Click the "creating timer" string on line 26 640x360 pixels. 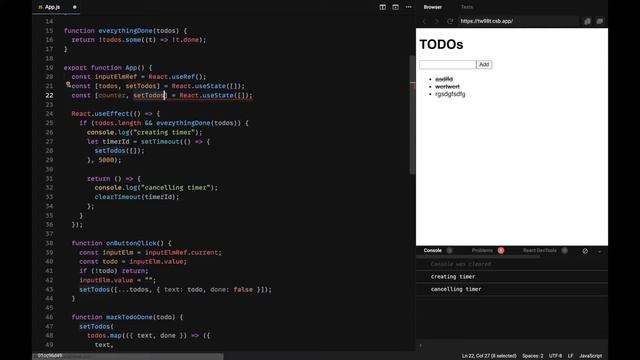point(164,132)
